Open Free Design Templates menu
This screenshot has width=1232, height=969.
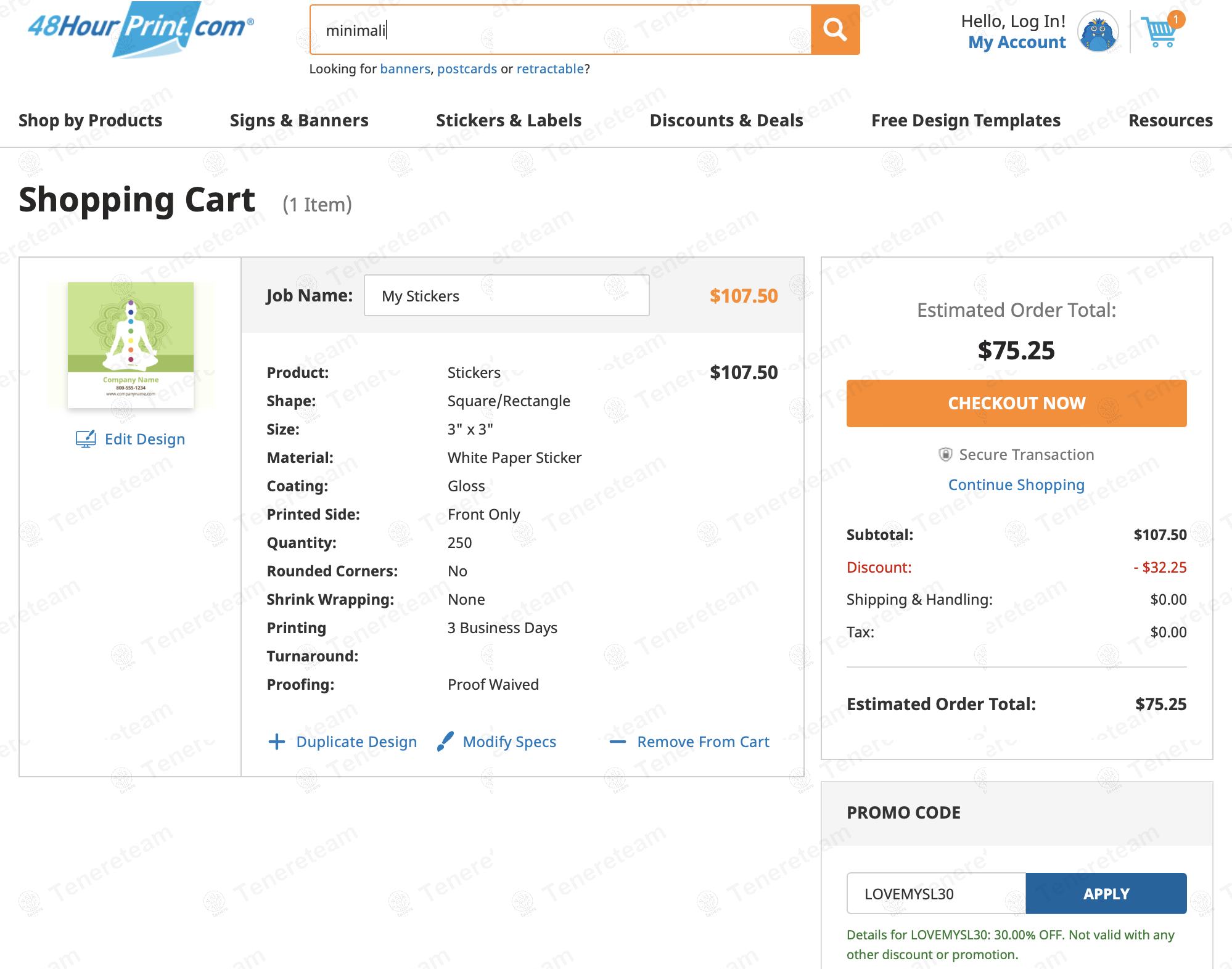point(966,120)
